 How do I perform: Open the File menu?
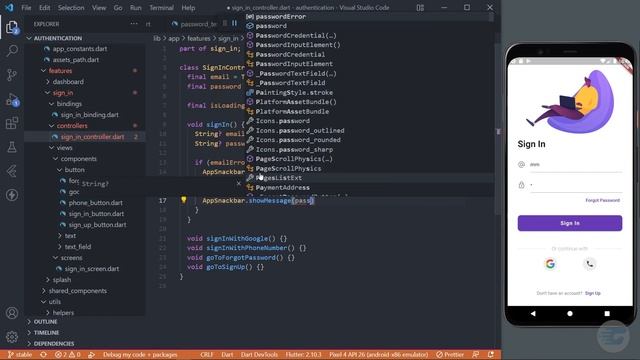click(26, 7)
